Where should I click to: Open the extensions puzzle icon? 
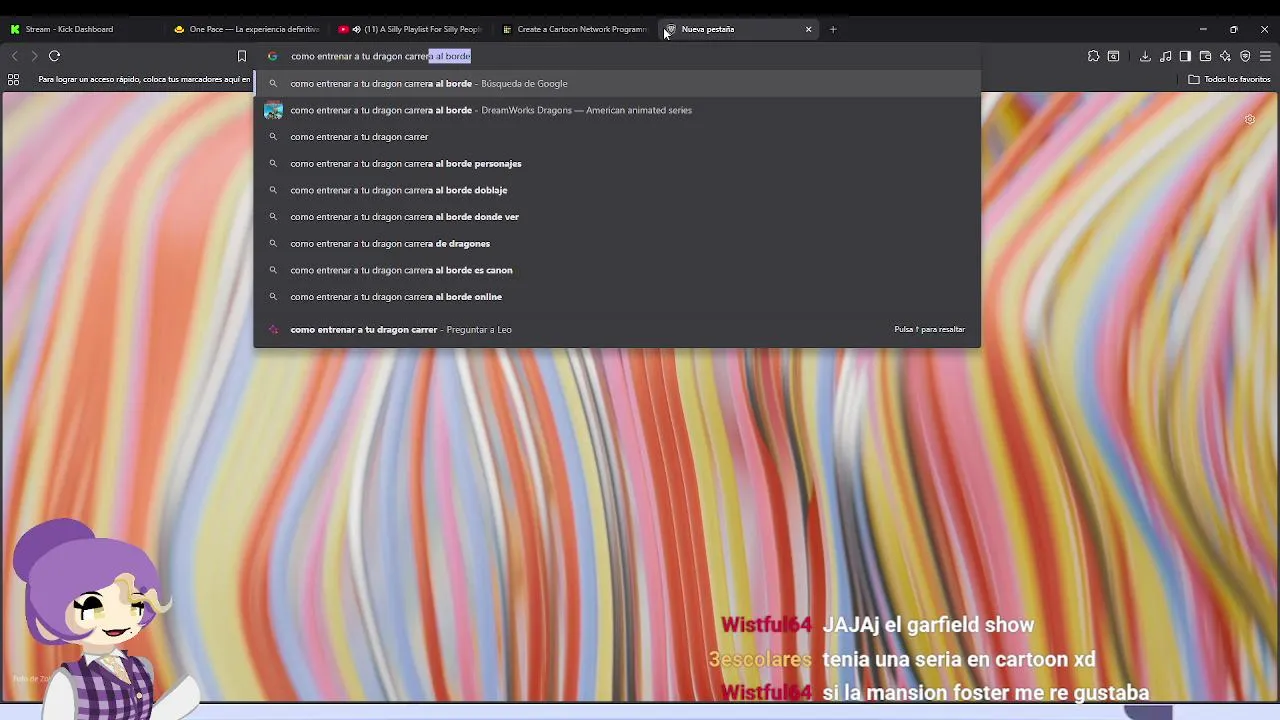[x=1093, y=56]
